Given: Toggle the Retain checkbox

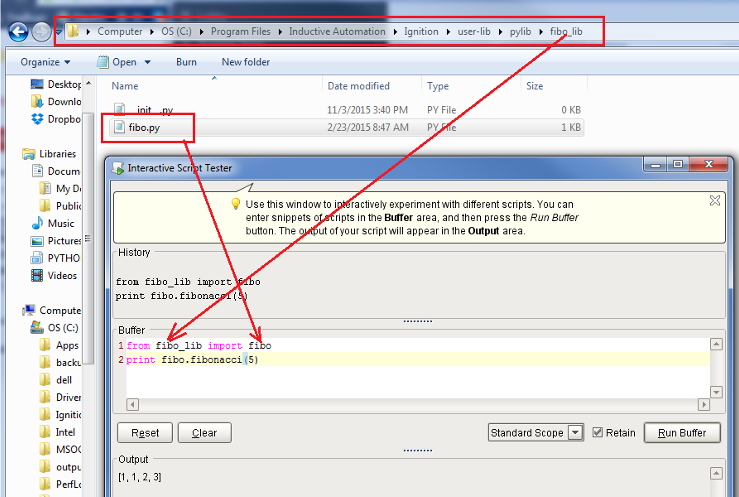Looking at the screenshot, I should pos(598,432).
